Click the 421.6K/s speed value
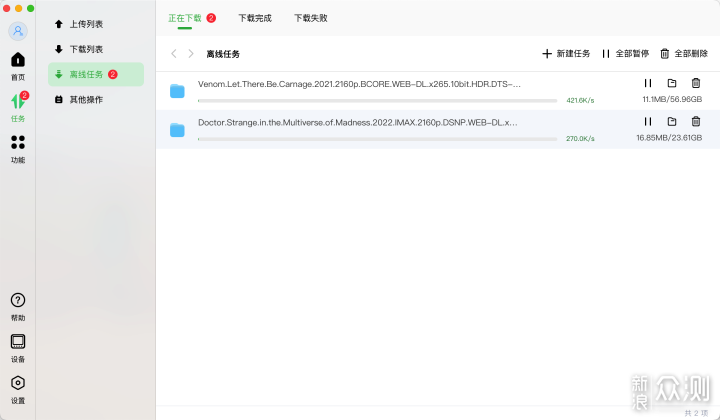Screen dimensions: 720x420 tap(580, 100)
